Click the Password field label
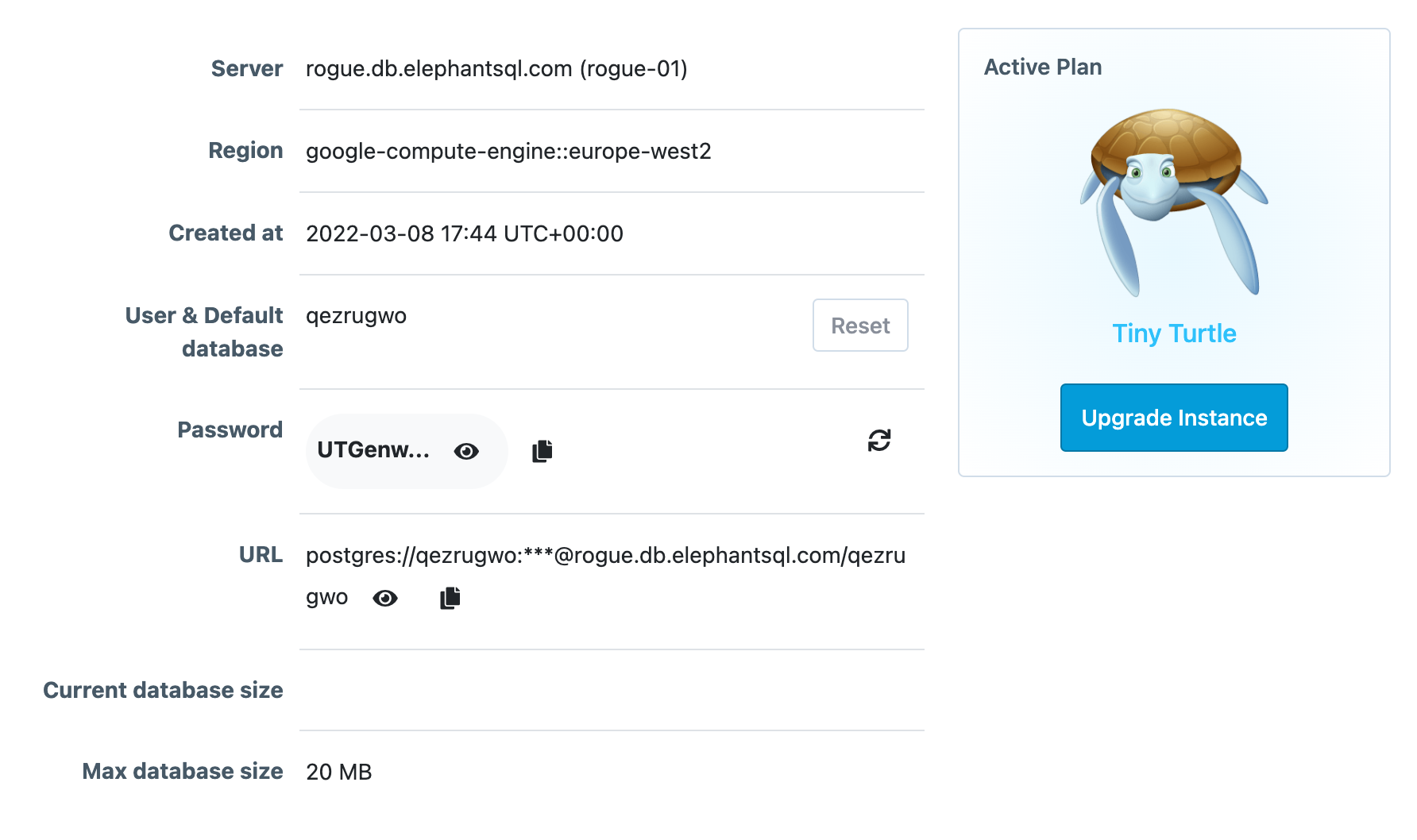This screenshot has width=1417, height=840. 230,430
